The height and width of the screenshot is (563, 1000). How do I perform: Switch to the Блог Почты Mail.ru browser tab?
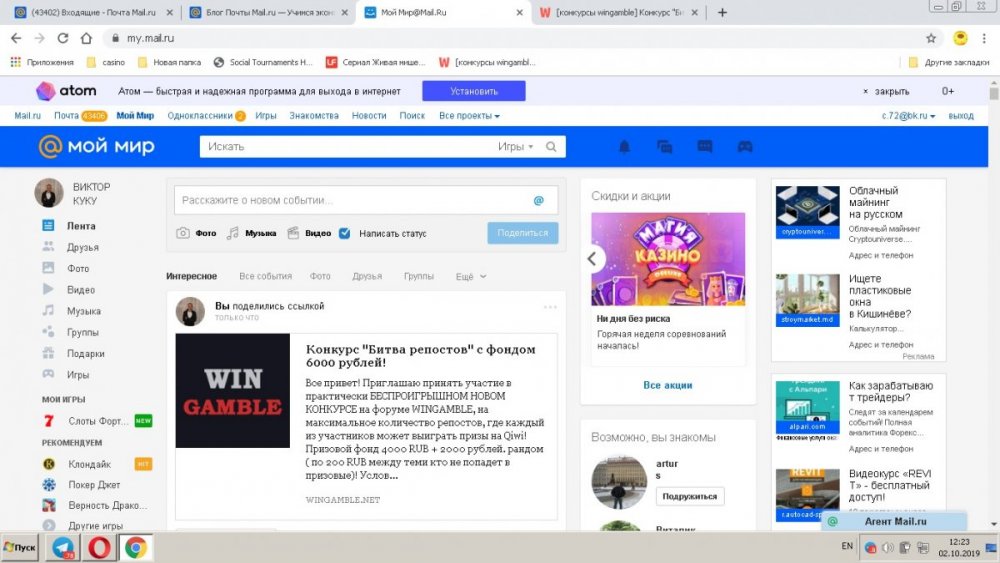(x=270, y=12)
